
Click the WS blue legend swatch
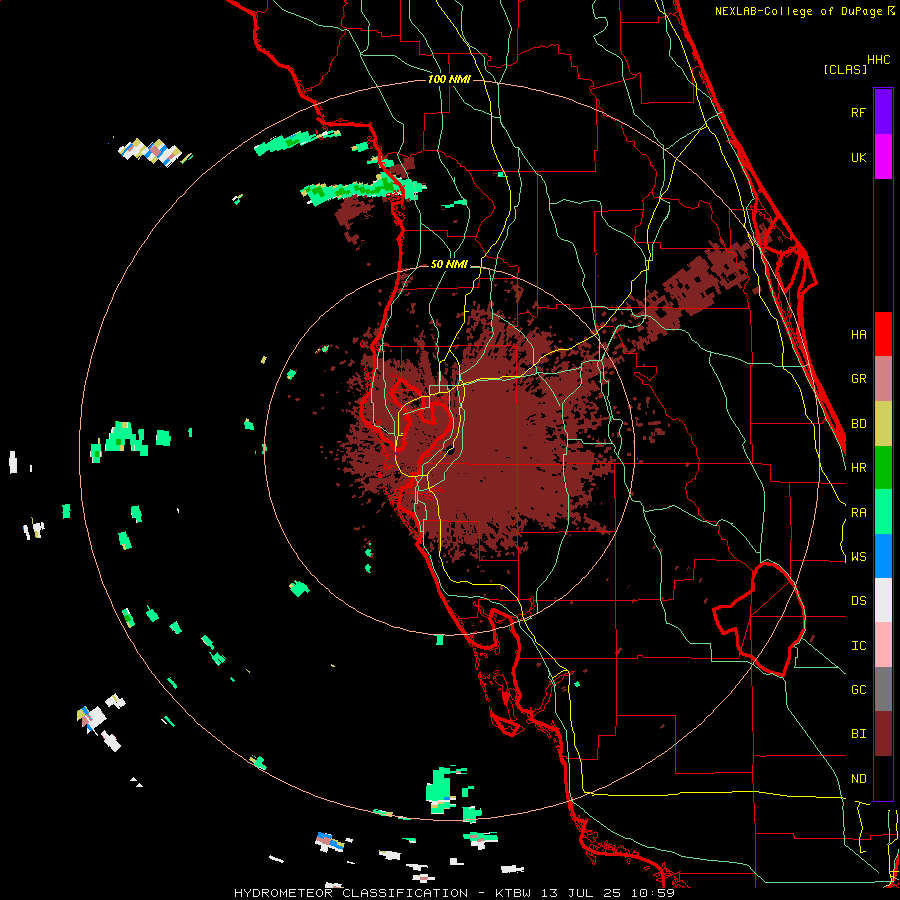(x=883, y=556)
